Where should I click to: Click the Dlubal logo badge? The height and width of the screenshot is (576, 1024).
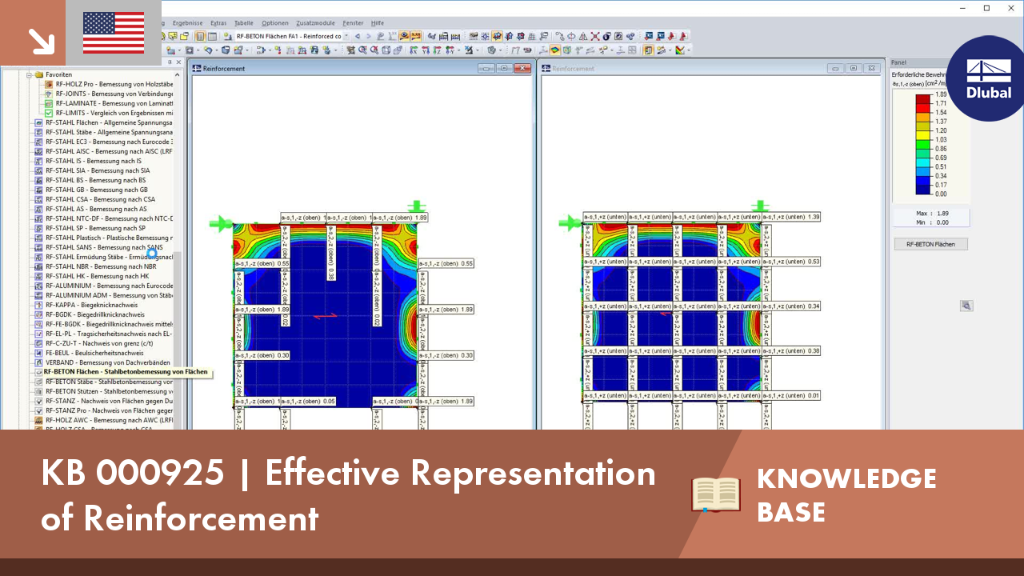(x=987, y=78)
